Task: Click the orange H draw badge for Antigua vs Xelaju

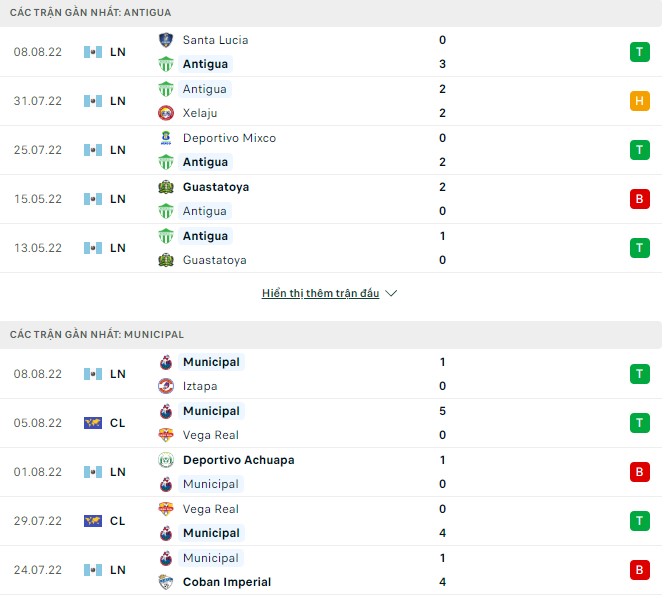Action: (639, 101)
